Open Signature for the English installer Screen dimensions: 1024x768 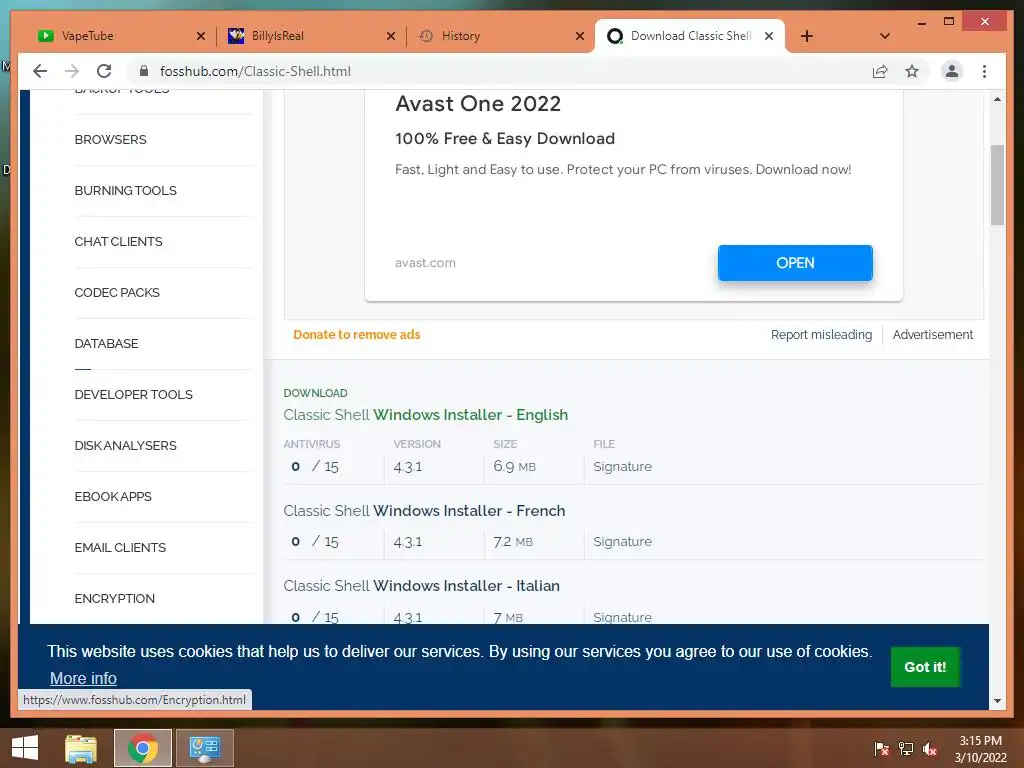pos(622,466)
